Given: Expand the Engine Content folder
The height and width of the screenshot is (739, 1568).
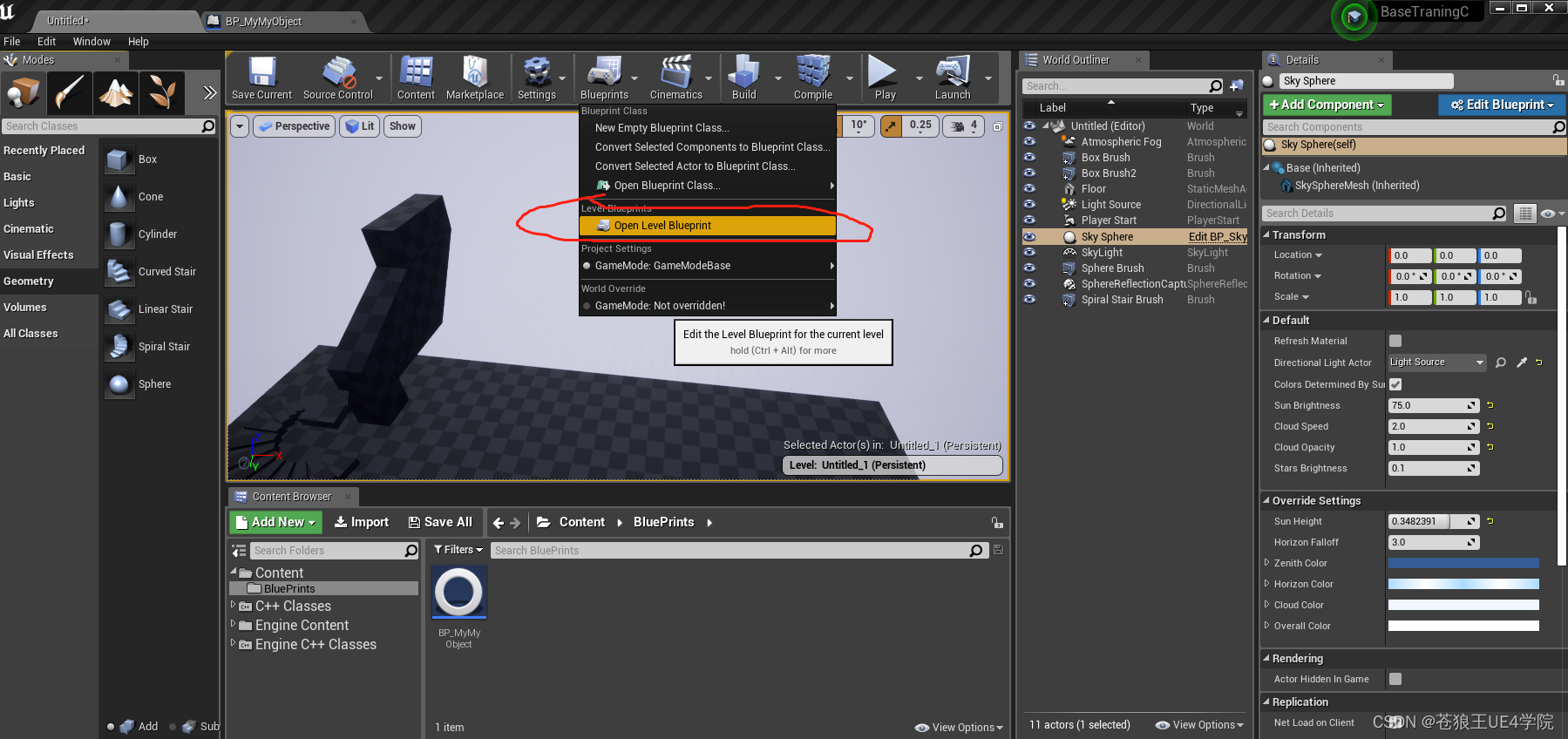Looking at the screenshot, I should pos(233,625).
